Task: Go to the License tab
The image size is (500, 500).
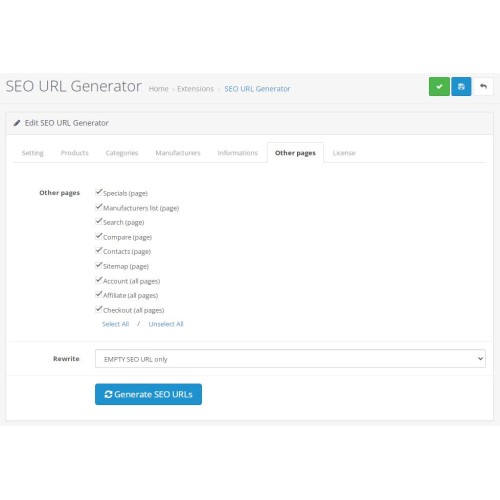Action: point(344,153)
